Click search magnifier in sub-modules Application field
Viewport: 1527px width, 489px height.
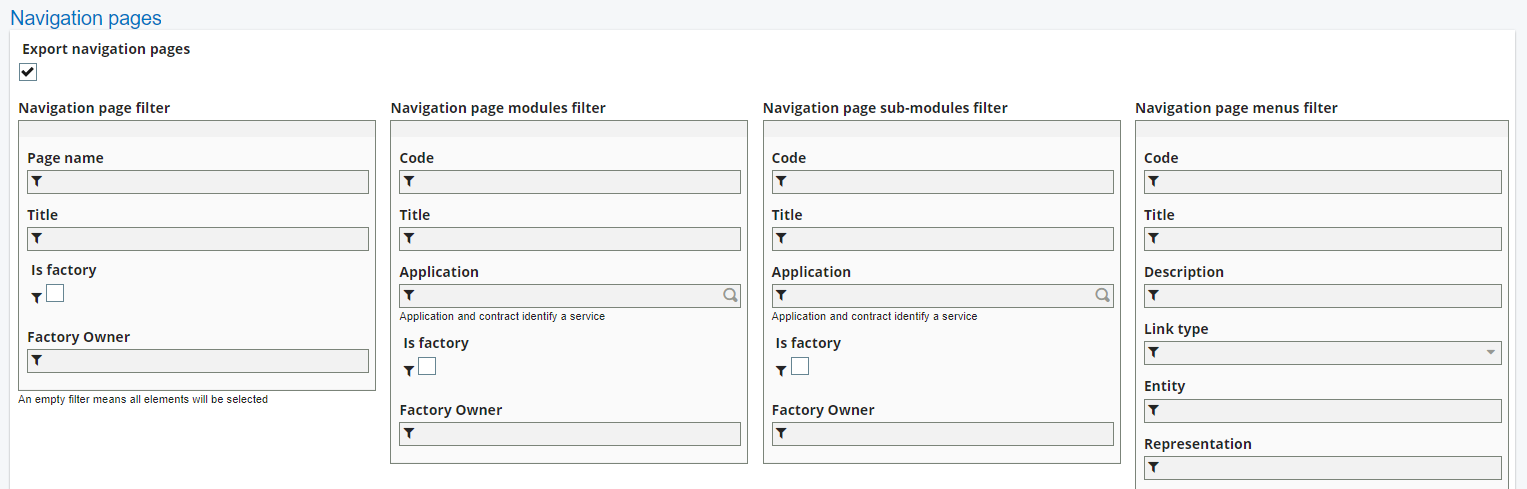[x=1102, y=296]
